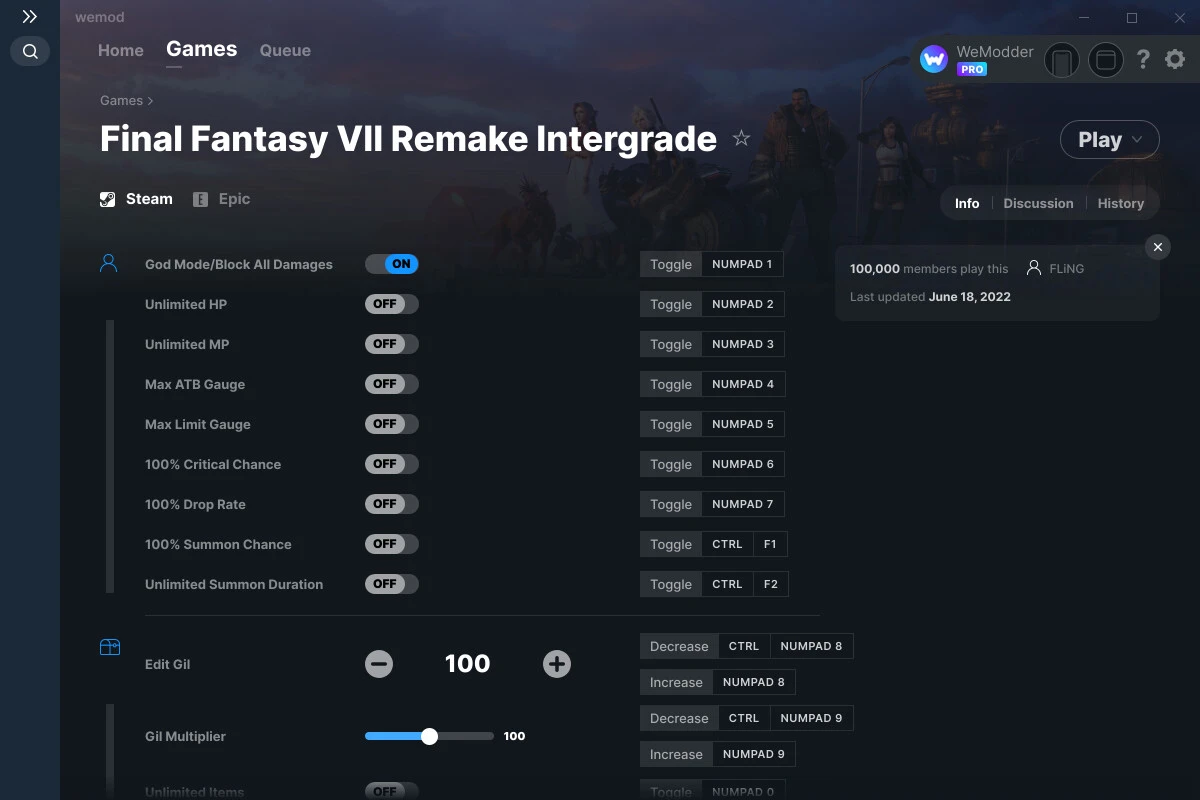Click the Toggle button for Max ATB Gauge
The image size is (1200, 800).
click(x=670, y=383)
